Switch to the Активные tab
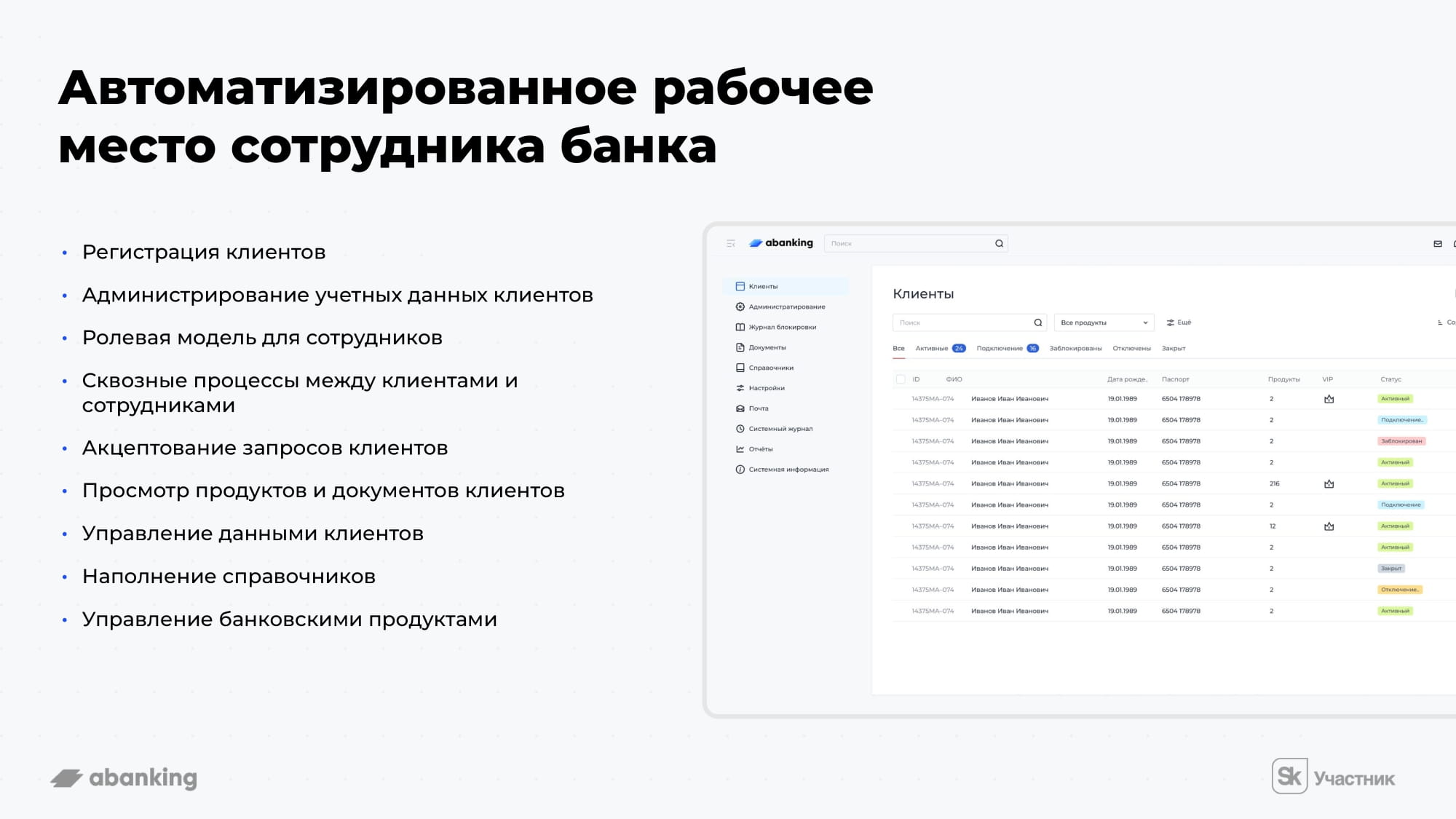This screenshot has width=1456, height=819. click(x=932, y=349)
